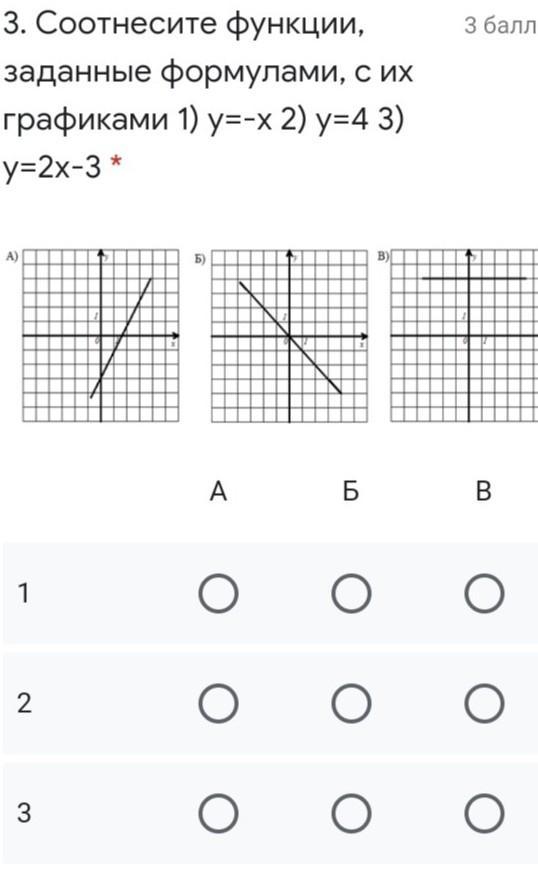Screen dimensions: 538x877
Task: Click the row label 1
Action: (x=23, y=593)
